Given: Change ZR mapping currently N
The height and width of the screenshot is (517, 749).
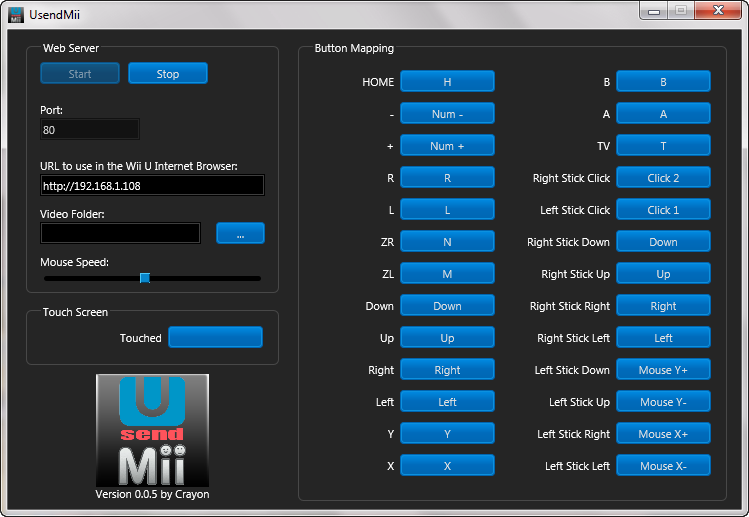Looking at the screenshot, I should (447, 241).
